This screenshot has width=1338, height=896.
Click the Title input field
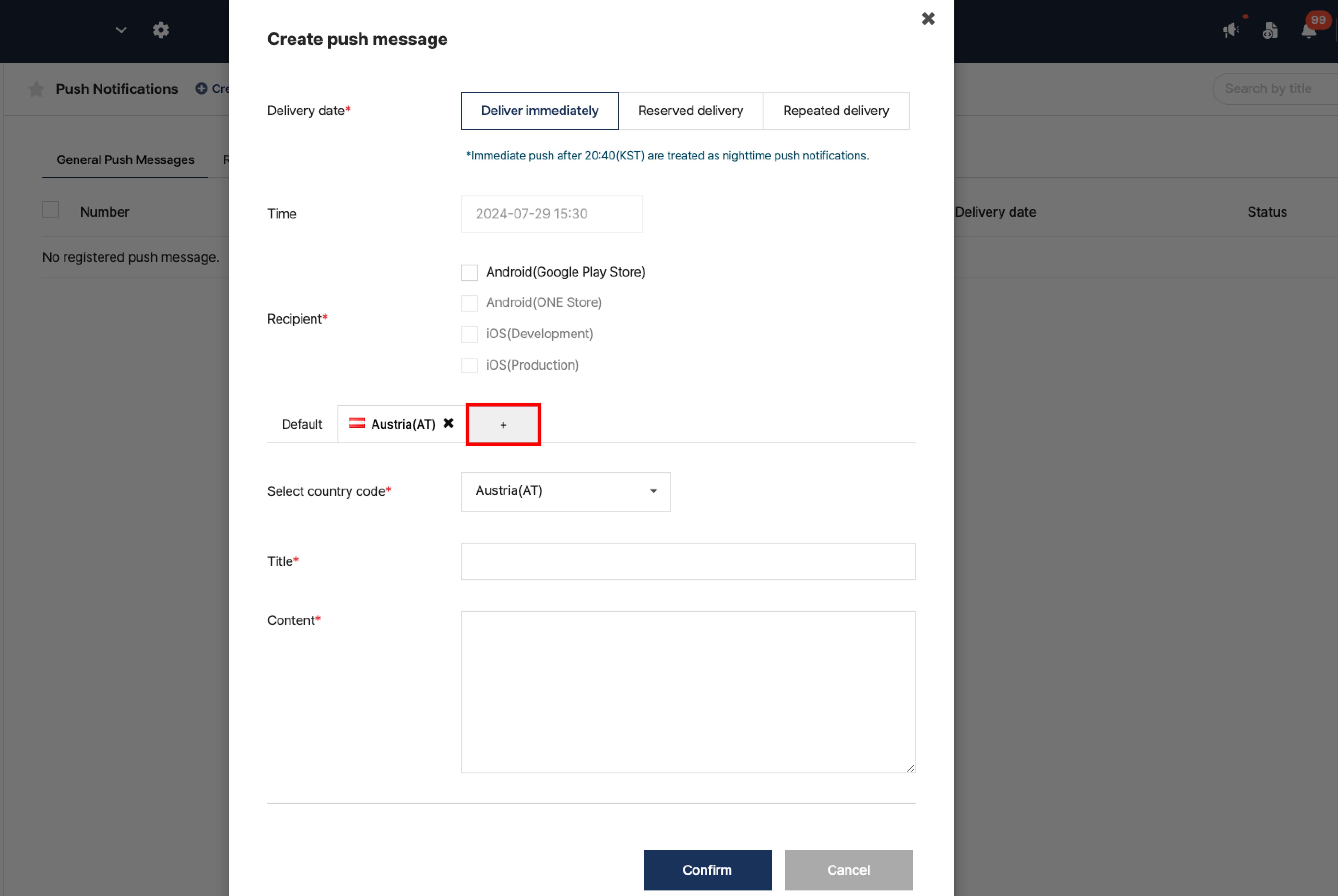688,561
